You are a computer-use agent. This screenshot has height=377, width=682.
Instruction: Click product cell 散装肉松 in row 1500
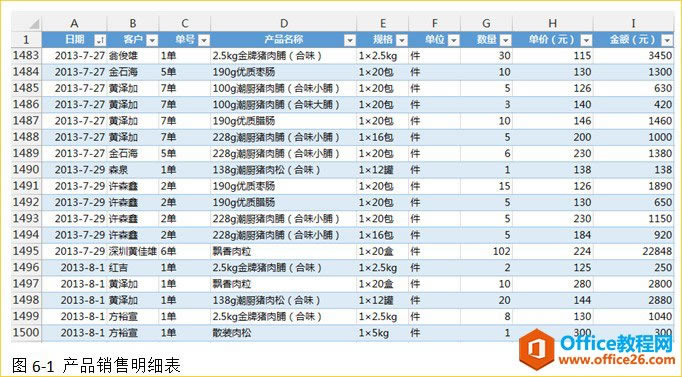(284, 333)
